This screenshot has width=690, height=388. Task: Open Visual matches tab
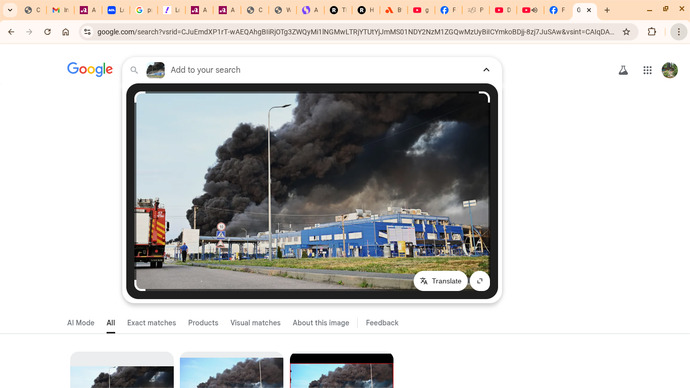tap(255, 323)
